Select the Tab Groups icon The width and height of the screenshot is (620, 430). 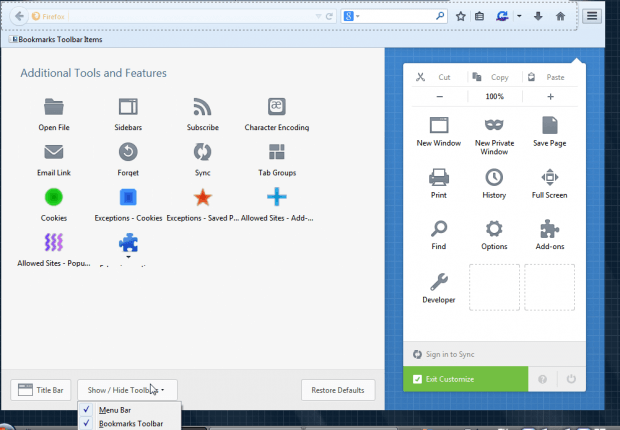pyautogui.click(x=276, y=152)
